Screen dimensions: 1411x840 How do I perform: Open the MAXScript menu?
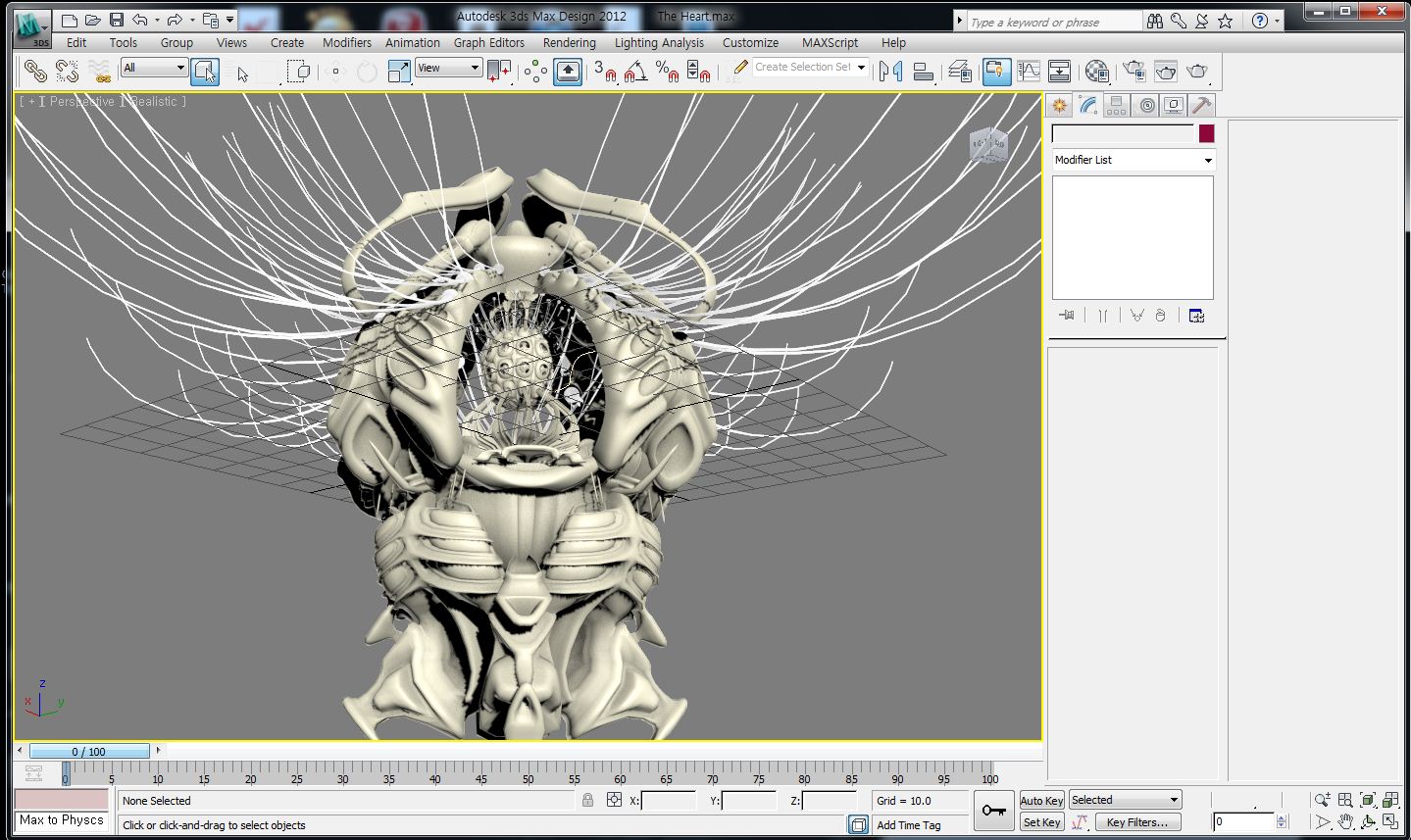[830, 42]
